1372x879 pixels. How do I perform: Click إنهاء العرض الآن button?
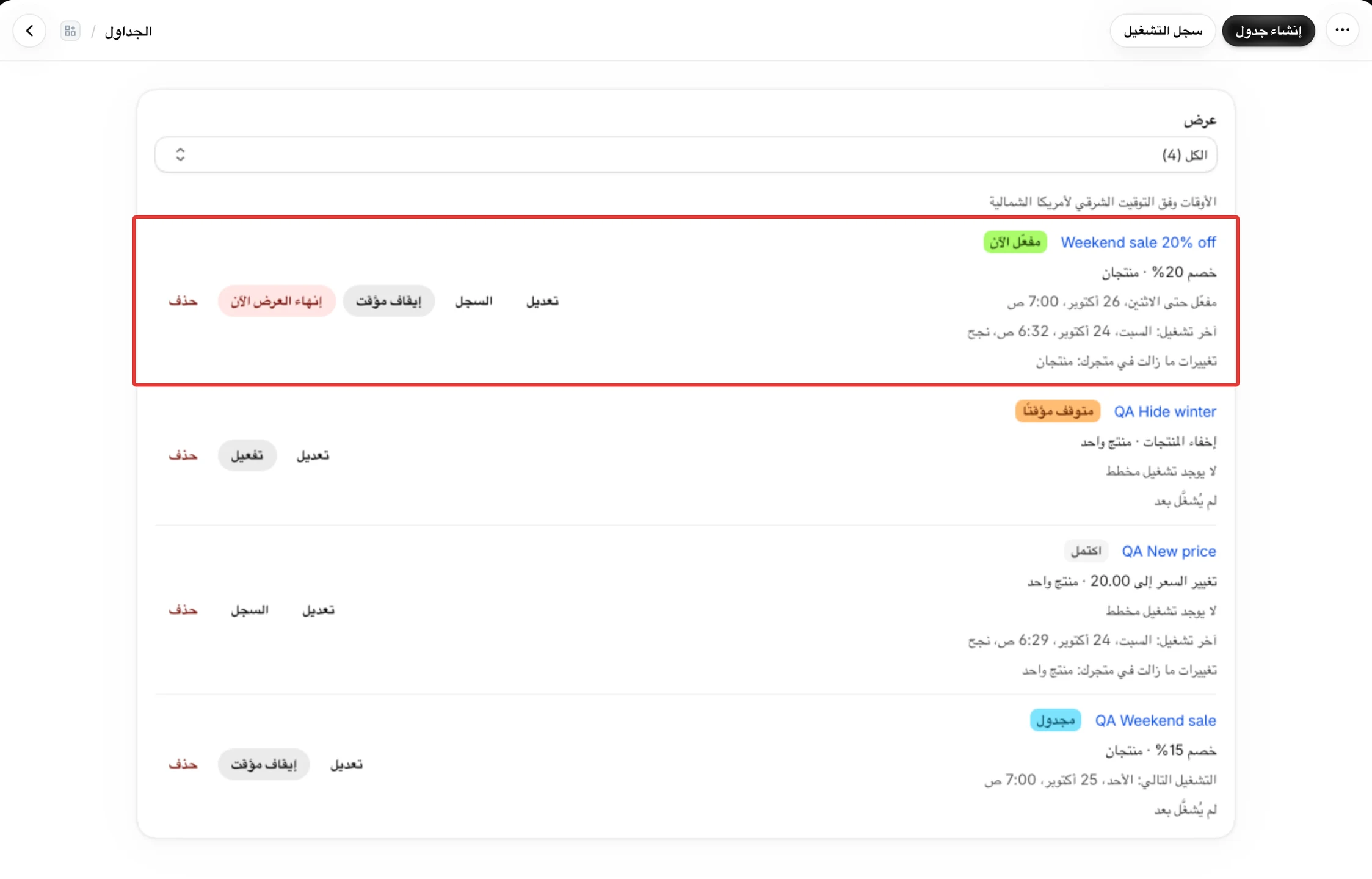coord(277,301)
